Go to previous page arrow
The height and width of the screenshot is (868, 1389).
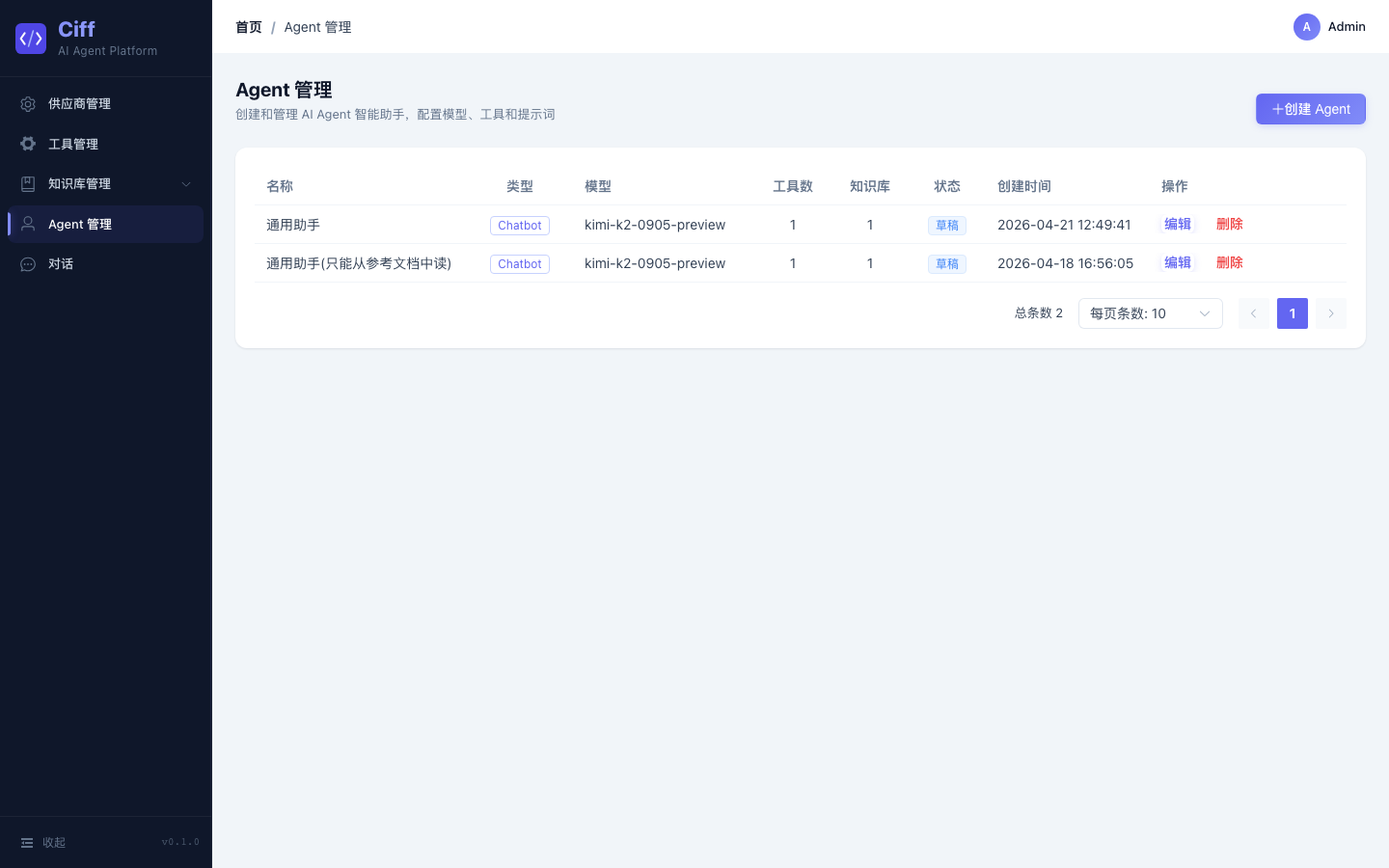click(x=1254, y=313)
